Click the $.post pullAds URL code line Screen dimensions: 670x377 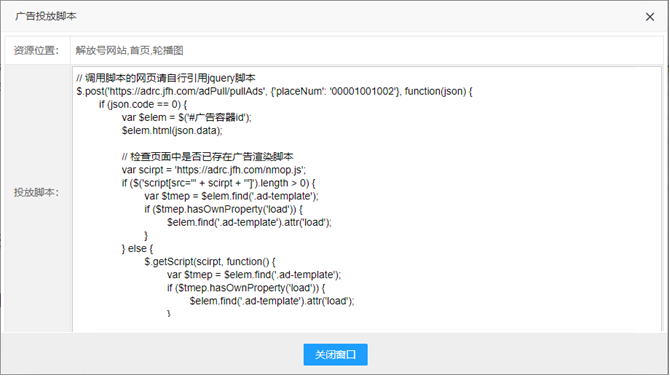point(274,91)
